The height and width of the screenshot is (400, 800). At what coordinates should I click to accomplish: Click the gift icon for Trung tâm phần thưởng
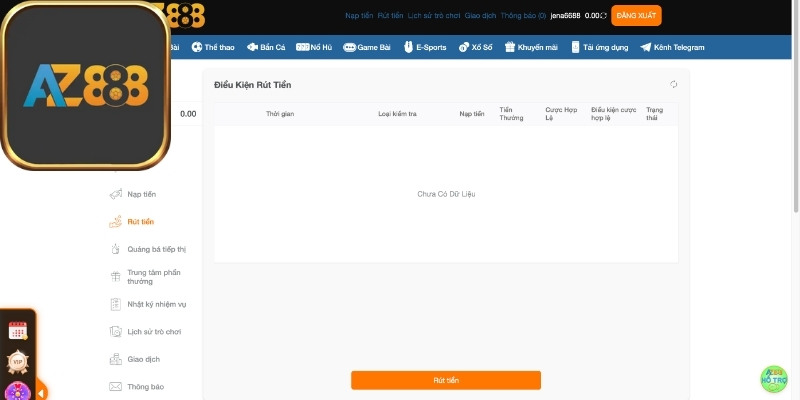coord(116,277)
